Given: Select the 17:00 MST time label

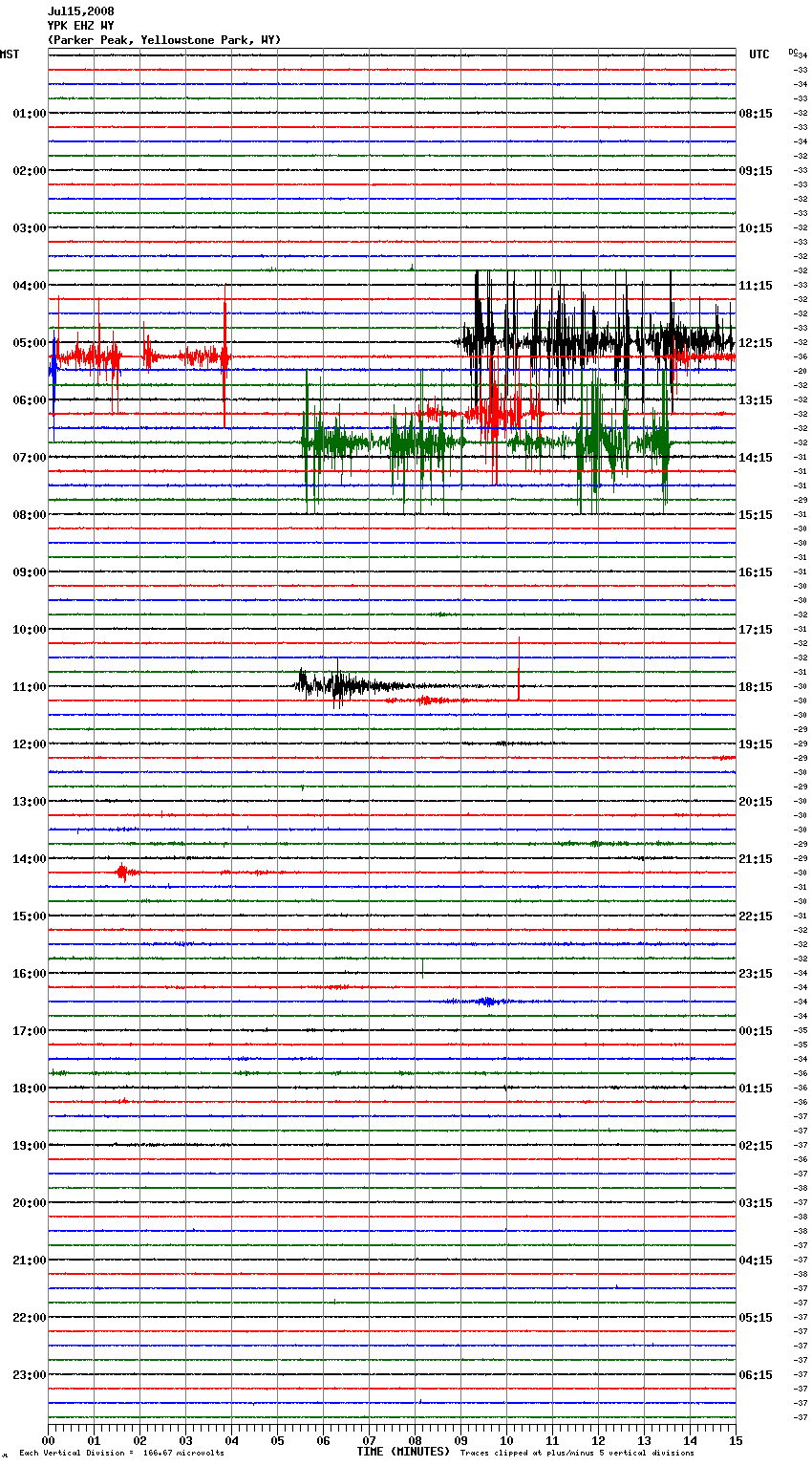Looking at the screenshot, I should pos(30,1031).
